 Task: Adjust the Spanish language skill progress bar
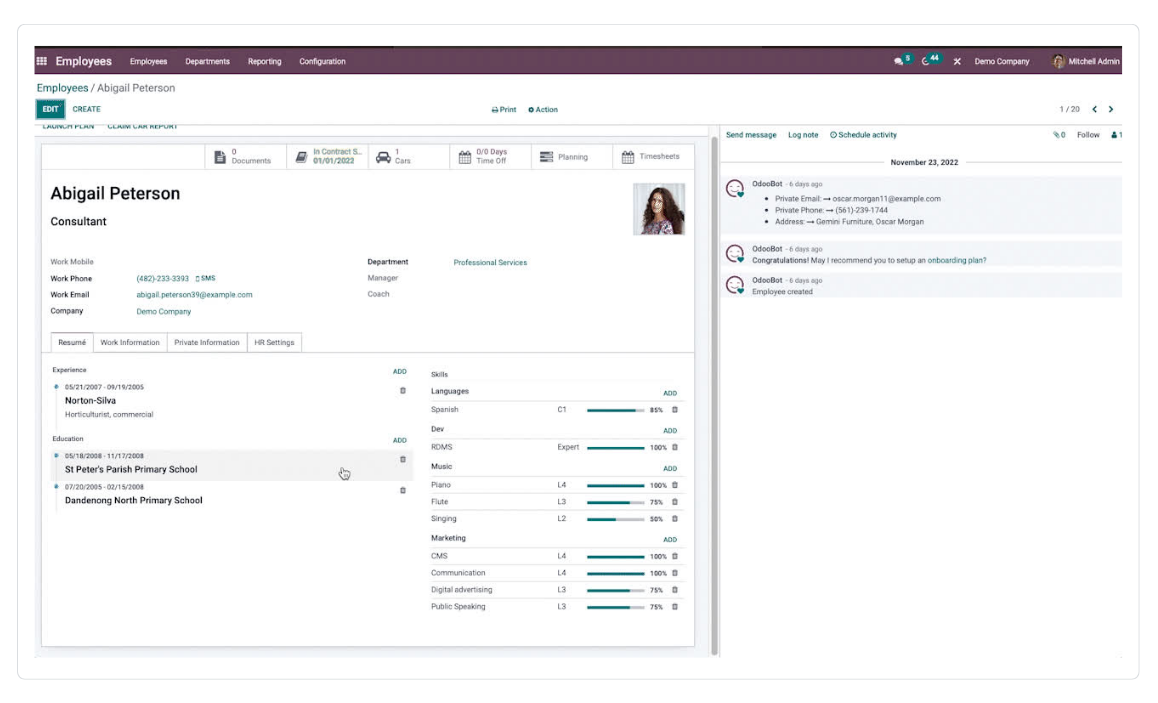tap(614, 409)
